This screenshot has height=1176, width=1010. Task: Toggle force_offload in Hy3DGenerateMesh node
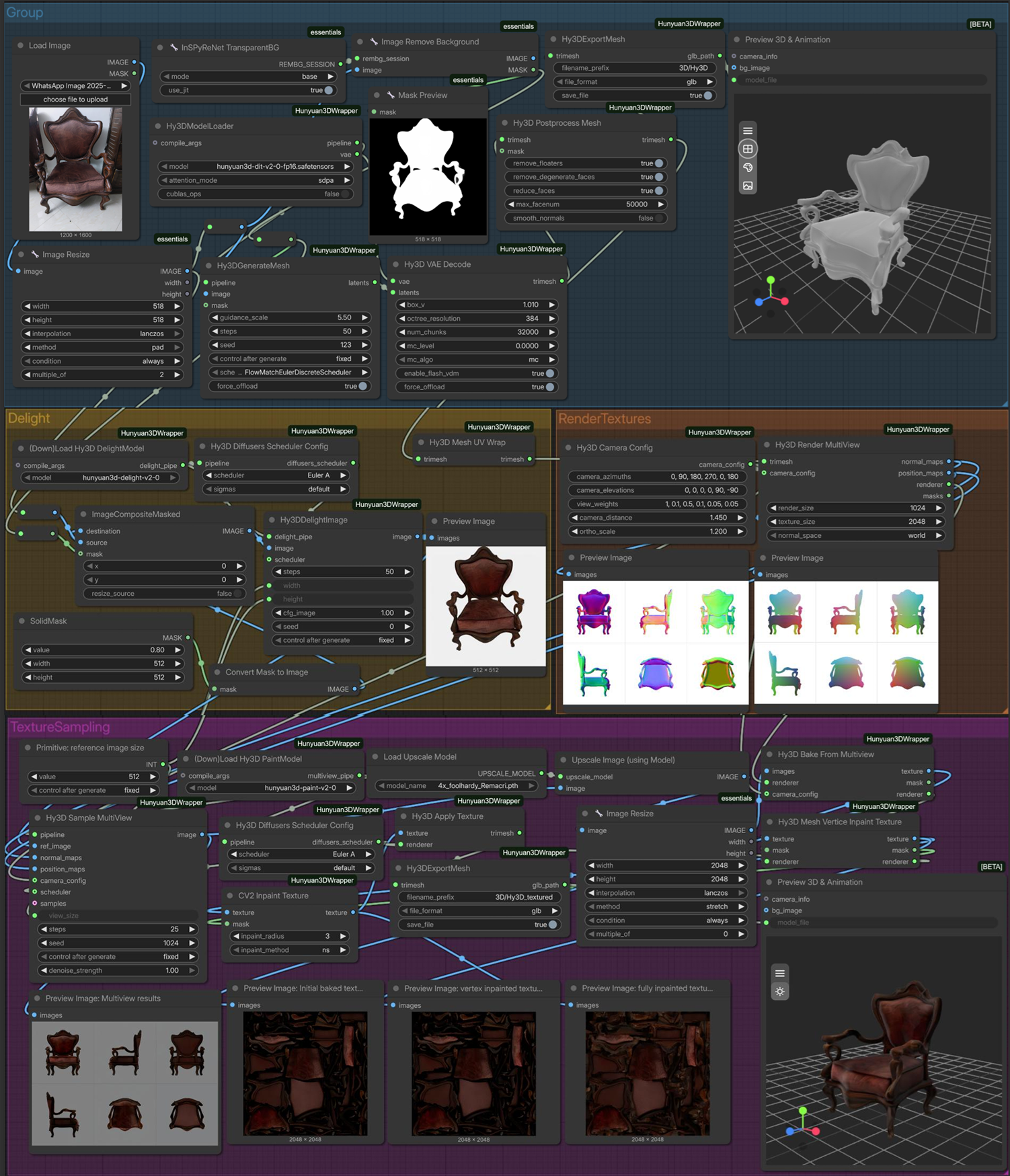pyautogui.click(x=363, y=386)
